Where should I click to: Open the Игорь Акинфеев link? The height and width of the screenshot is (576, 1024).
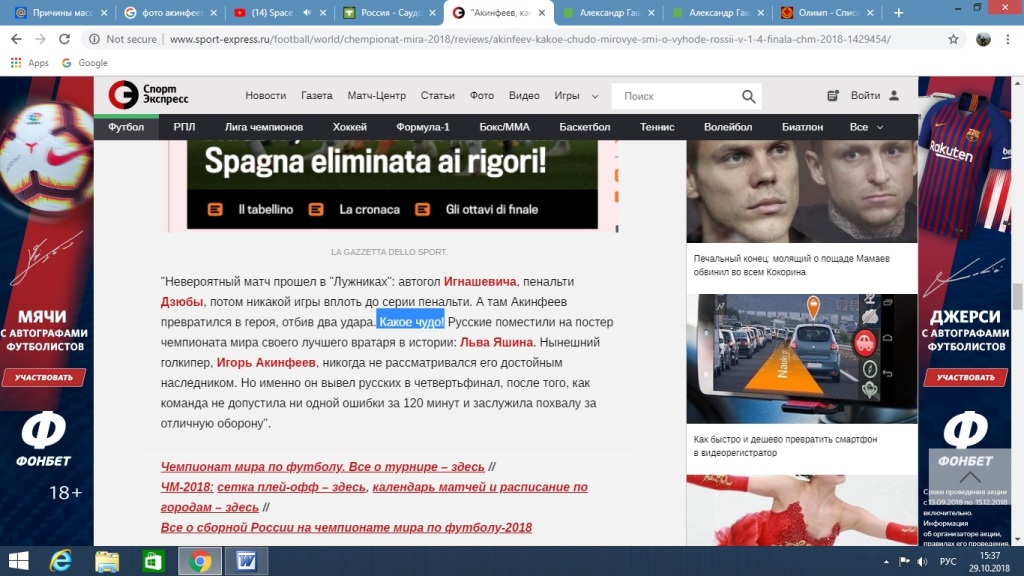coord(266,362)
